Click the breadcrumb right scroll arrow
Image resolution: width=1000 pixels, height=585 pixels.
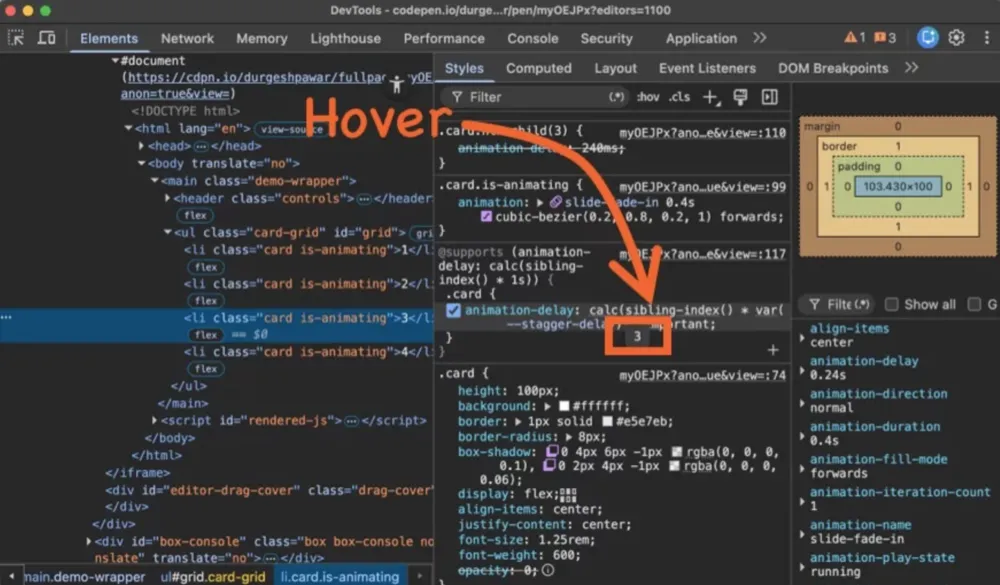click(x=419, y=576)
